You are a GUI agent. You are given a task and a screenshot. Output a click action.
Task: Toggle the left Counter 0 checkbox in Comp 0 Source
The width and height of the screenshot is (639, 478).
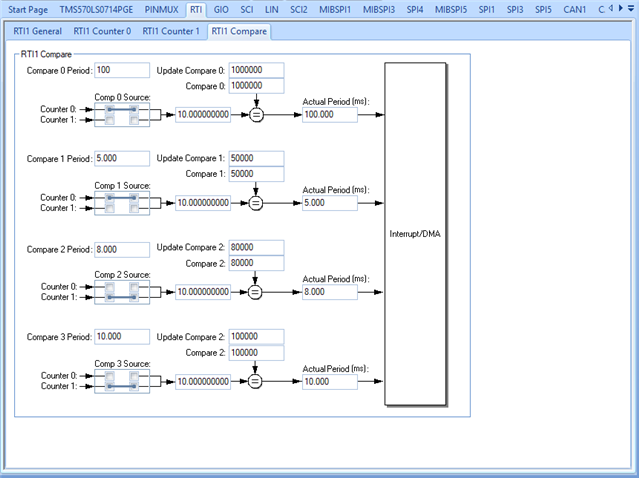(x=110, y=109)
